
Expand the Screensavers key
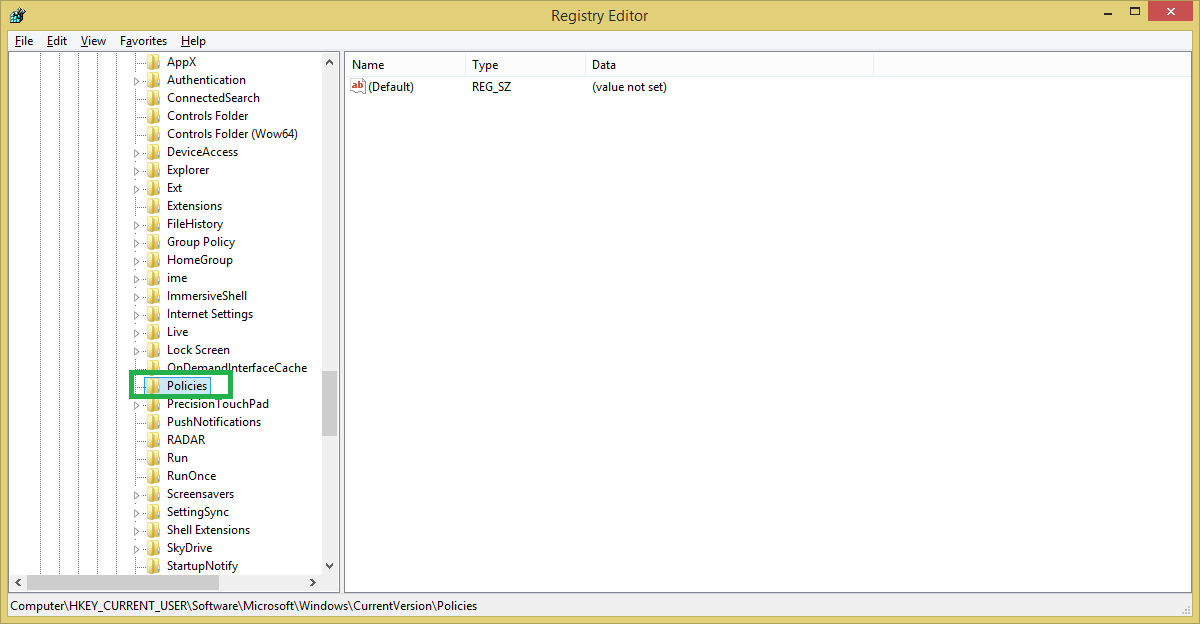pyautogui.click(x=137, y=495)
